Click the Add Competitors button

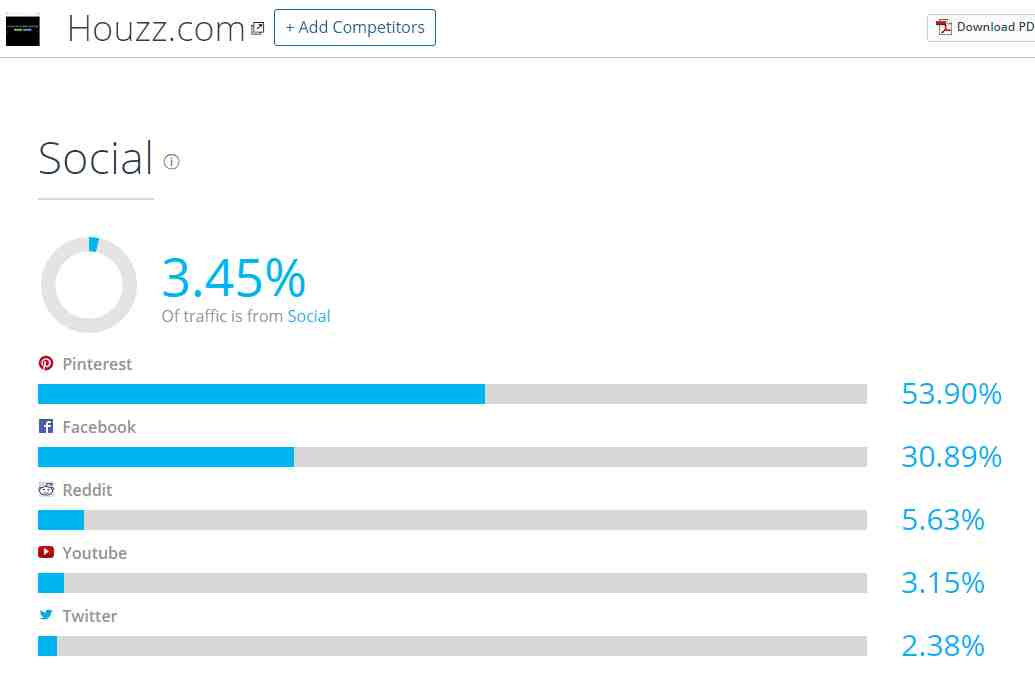click(354, 28)
